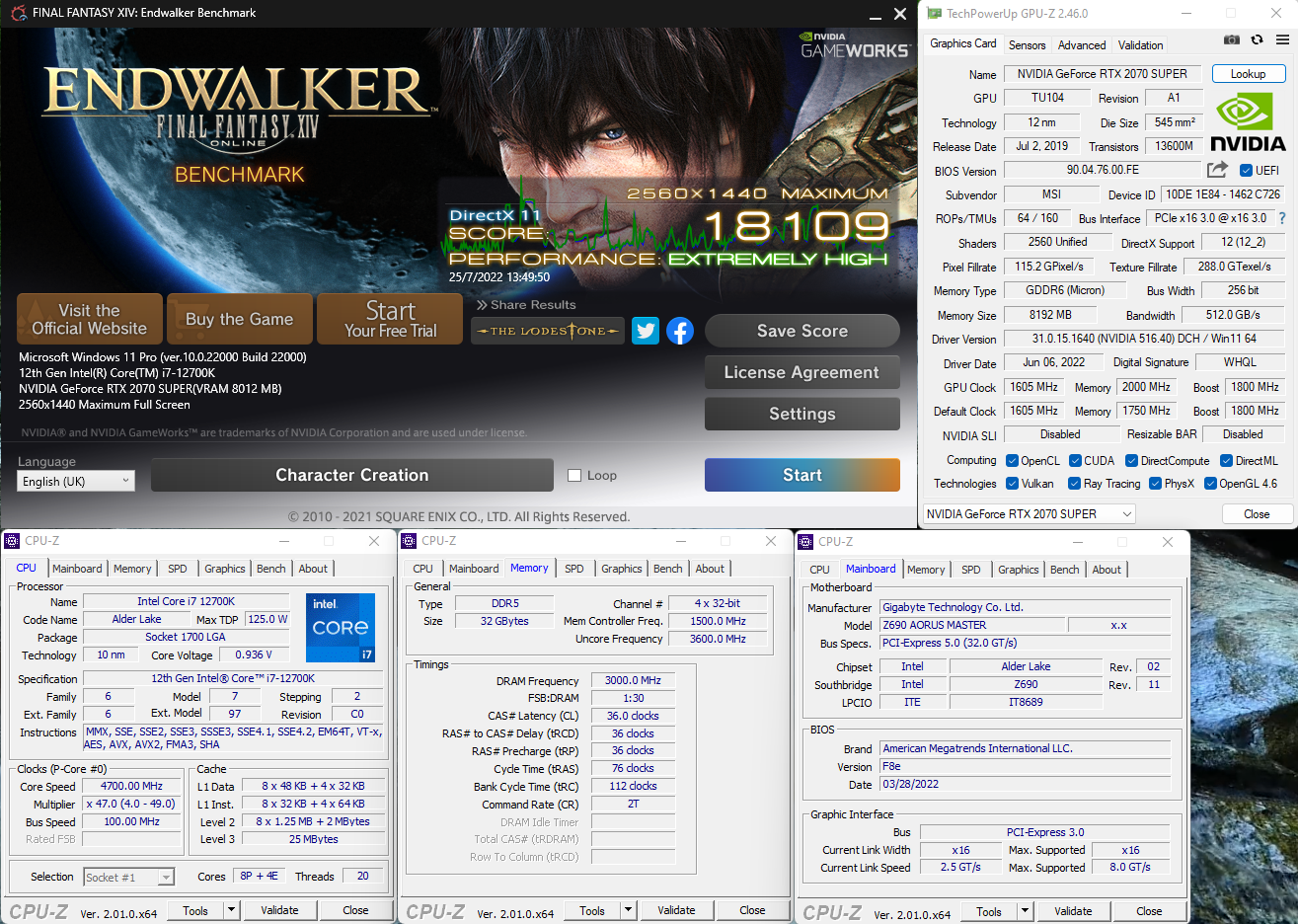Click the Close button in GPU-Z

[x=1257, y=513]
